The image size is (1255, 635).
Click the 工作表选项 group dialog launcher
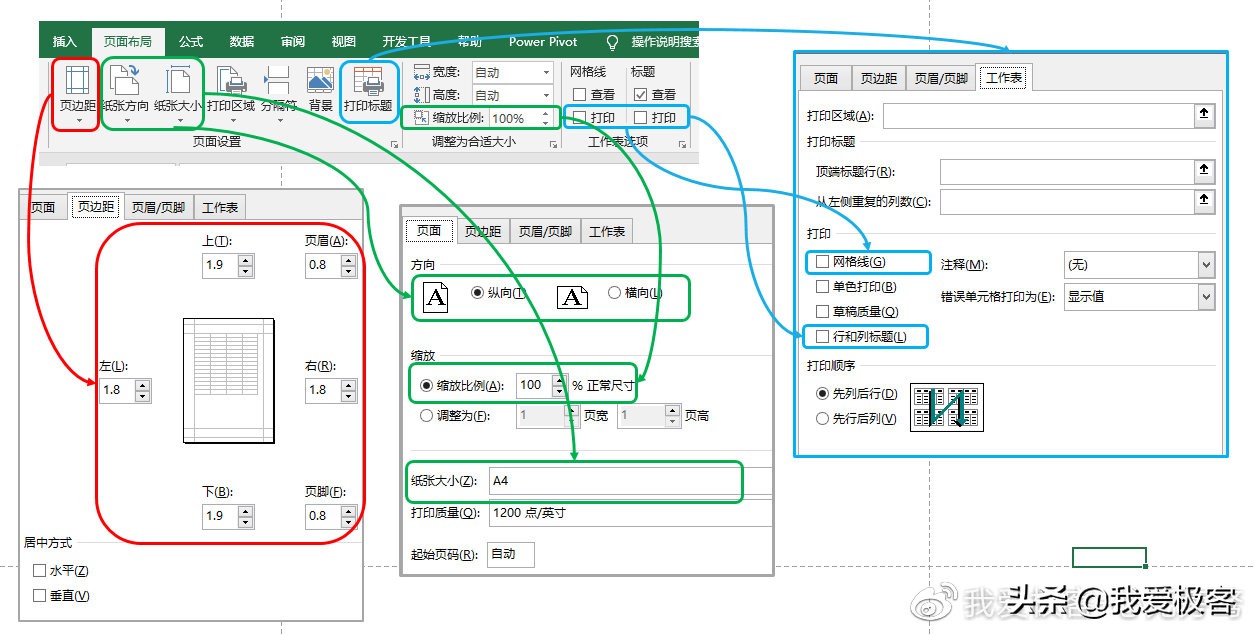click(680, 147)
